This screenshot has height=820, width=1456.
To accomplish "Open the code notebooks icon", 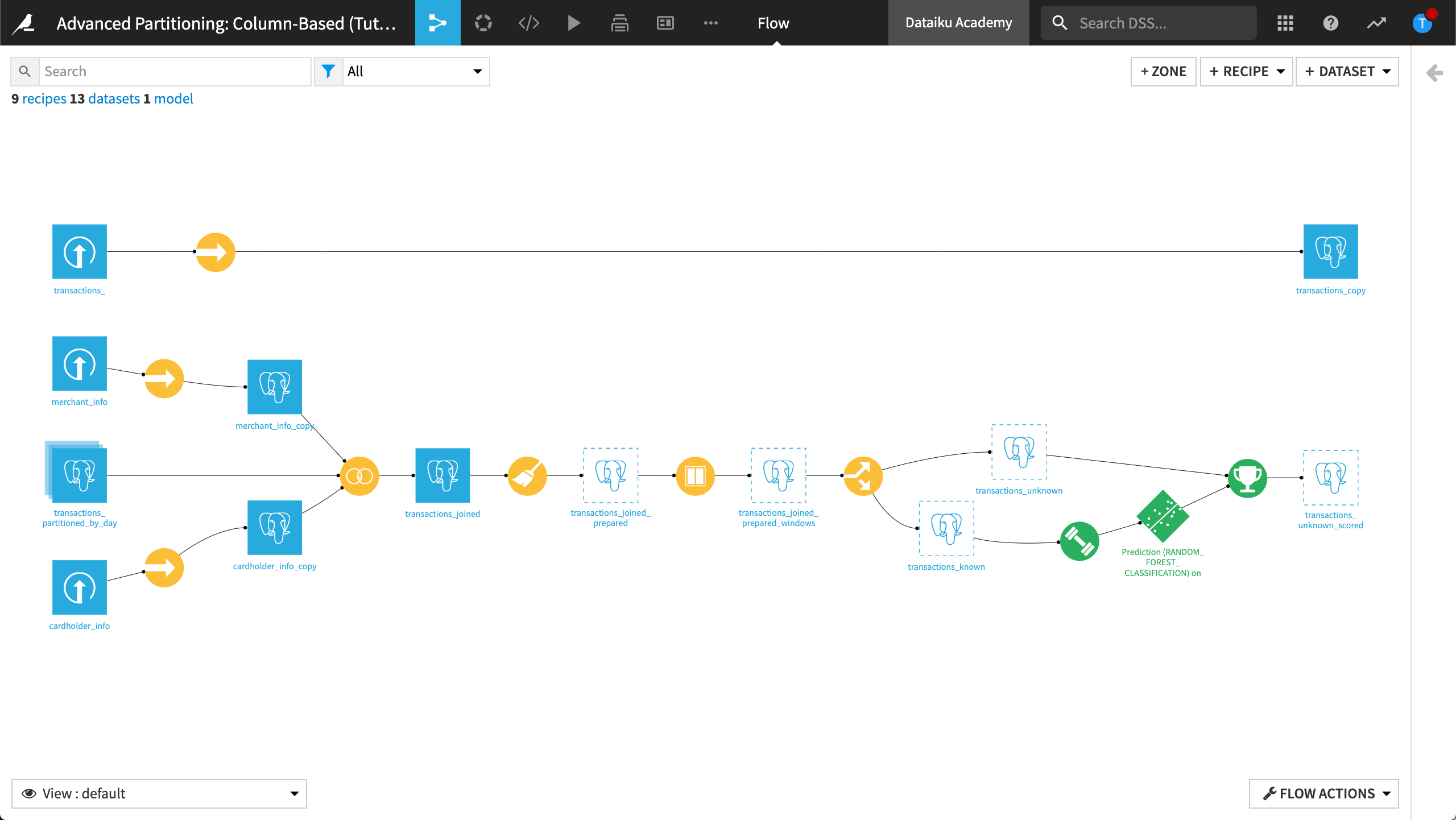I will [528, 23].
